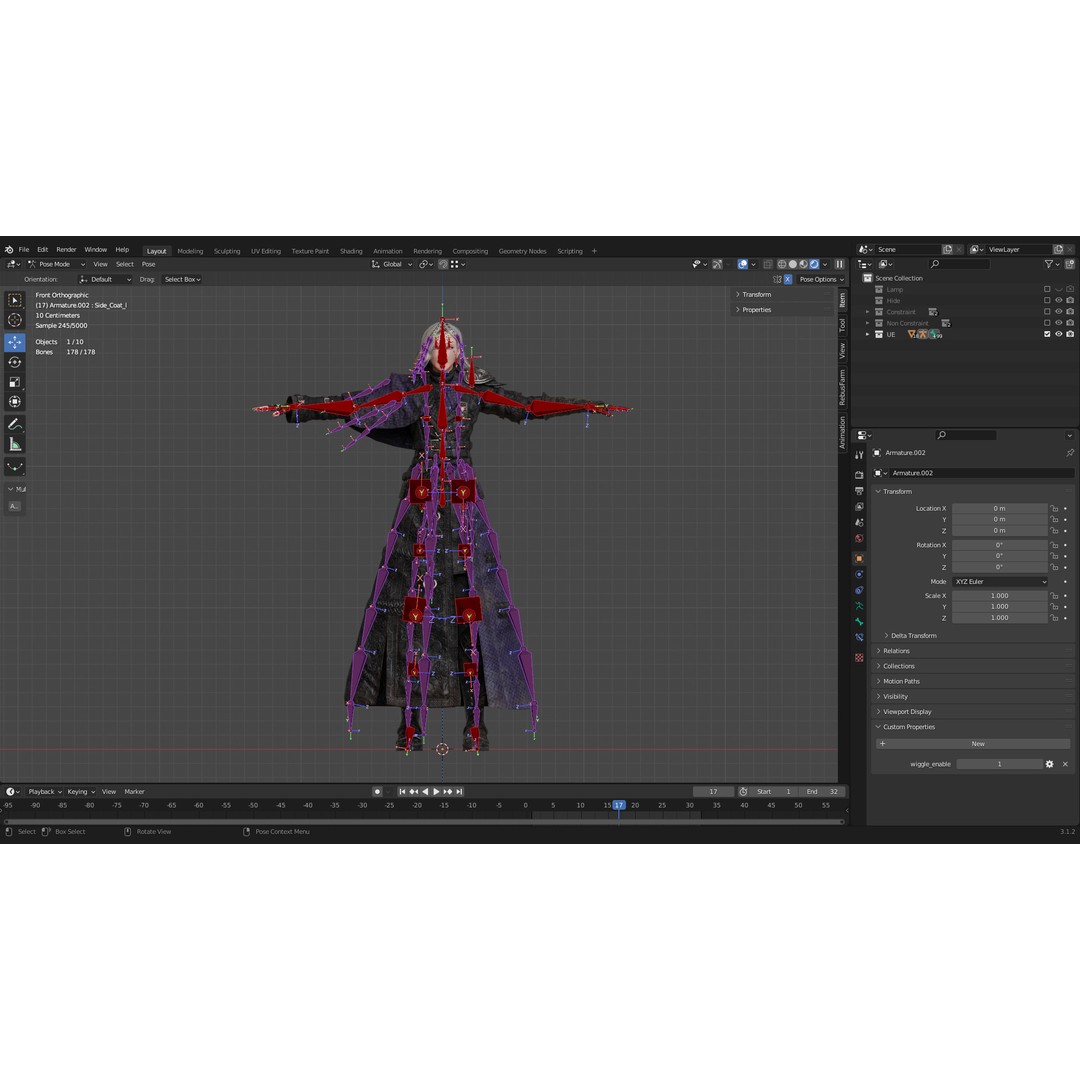The width and height of the screenshot is (1080, 1080).
Task: Open the World properties tab
Action: point(859,539)
